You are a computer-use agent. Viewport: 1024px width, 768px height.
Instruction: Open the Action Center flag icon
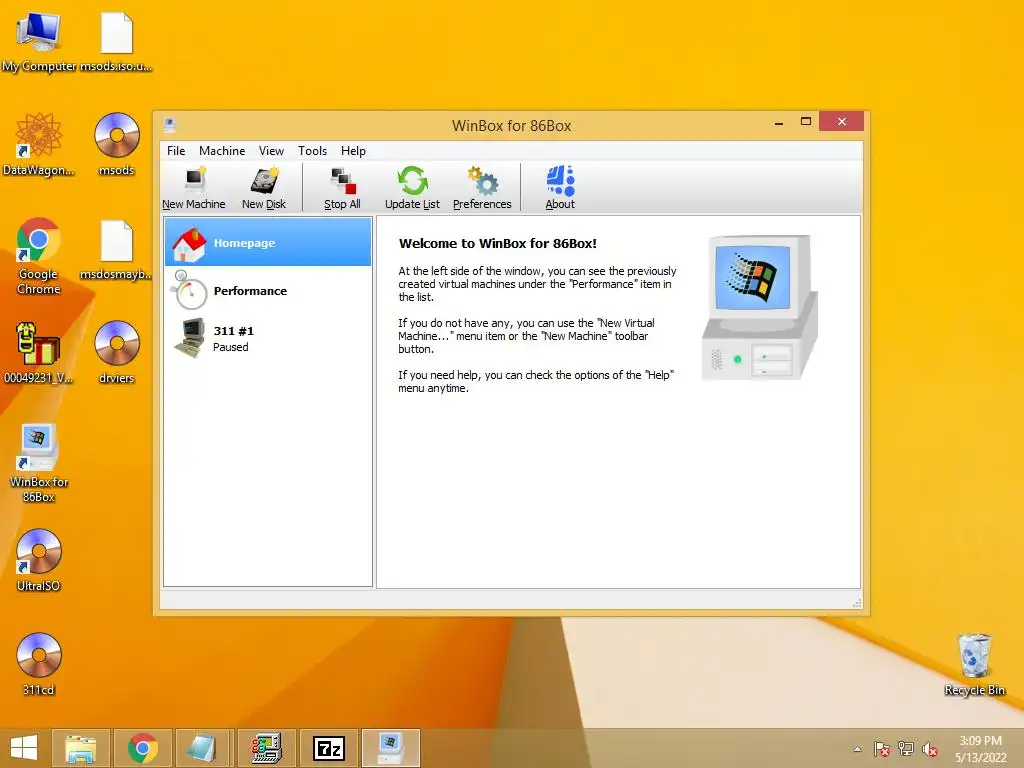click(x=882, y=749)
